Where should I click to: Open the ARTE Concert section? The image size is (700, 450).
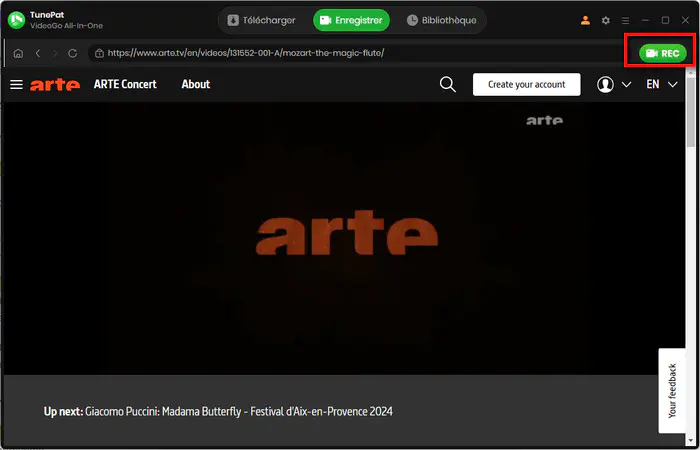125,84
